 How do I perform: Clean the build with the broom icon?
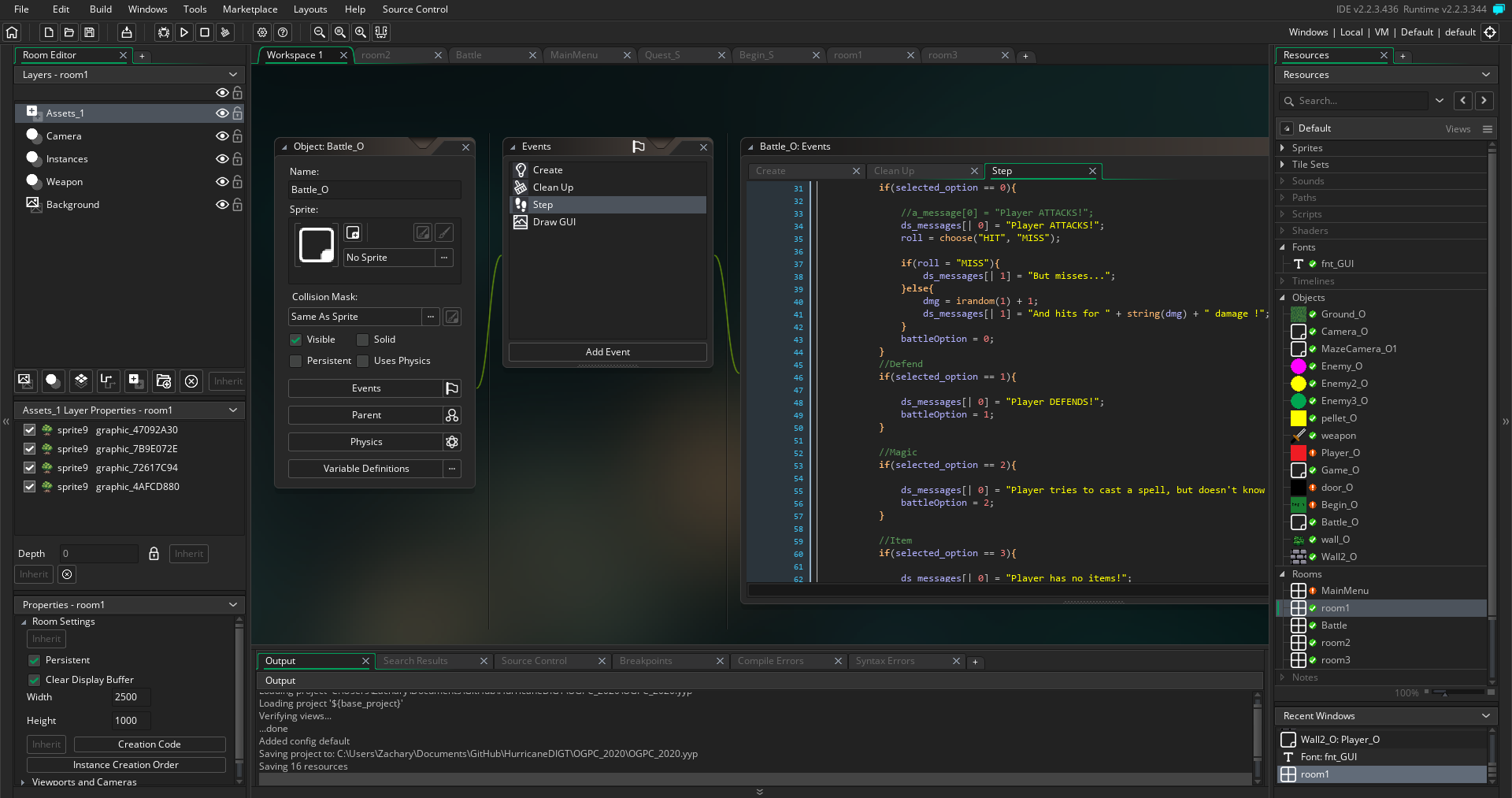tap(225, 32)
